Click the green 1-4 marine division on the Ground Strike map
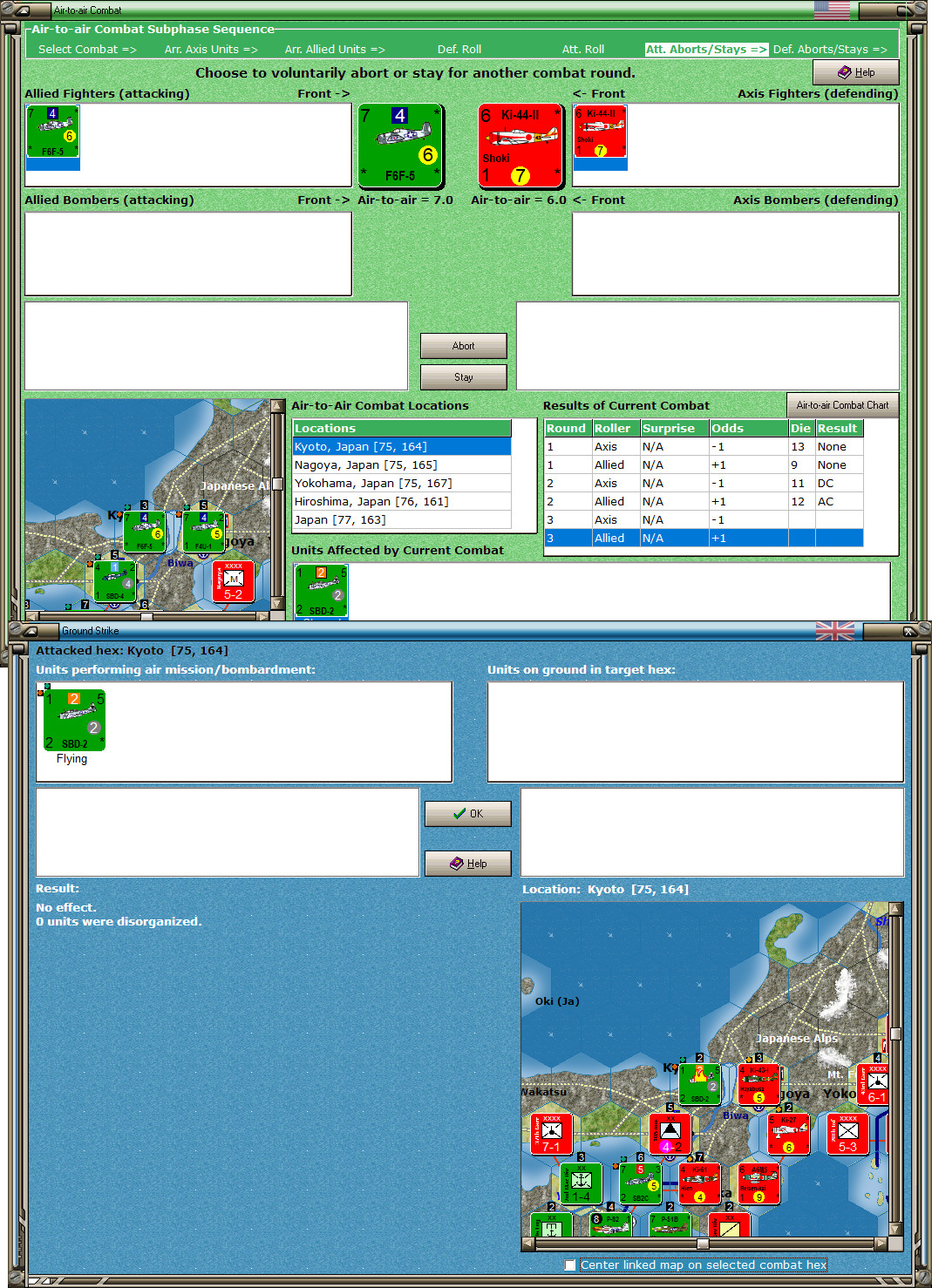 pyautogui.click(x=582, y=1183)
